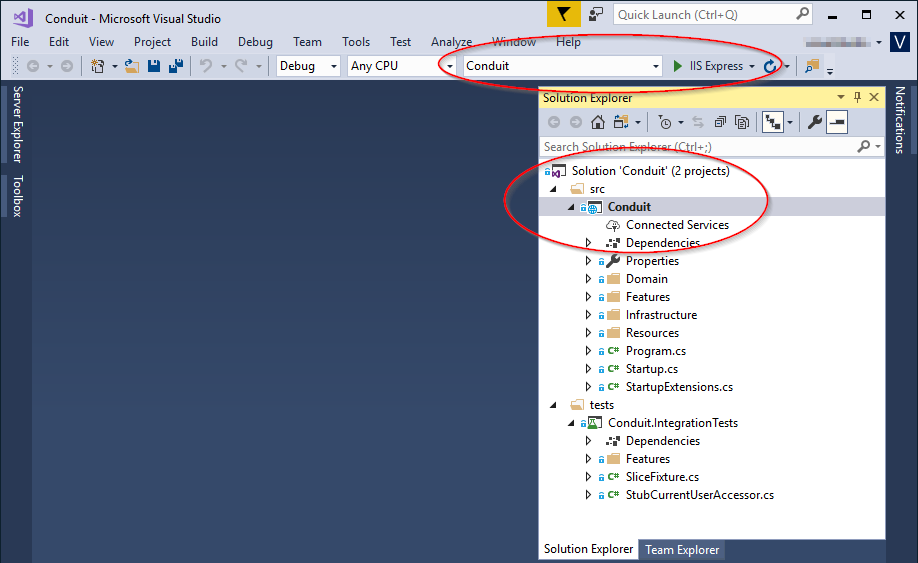The image size is (918, 563).
Task: Collapse the Conduit project node
Action: coord(571,207)
